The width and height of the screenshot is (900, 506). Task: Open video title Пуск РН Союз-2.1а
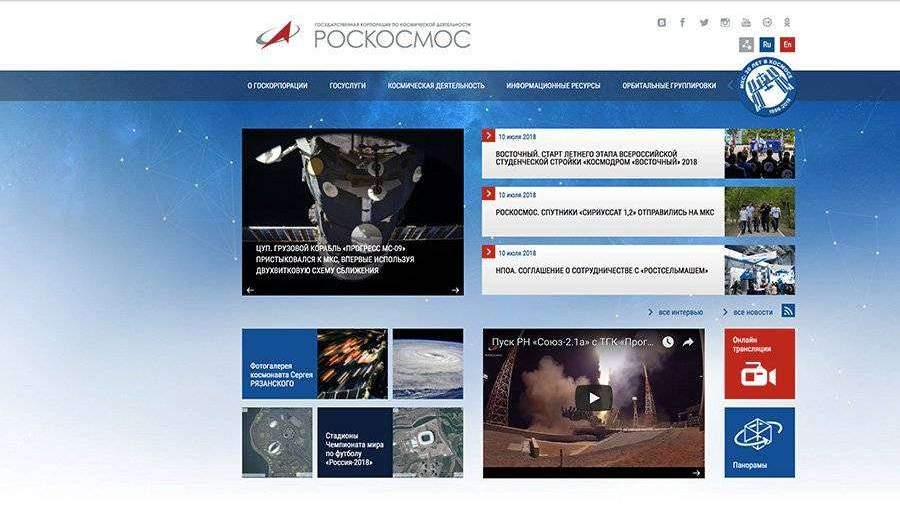click(572, 342)
